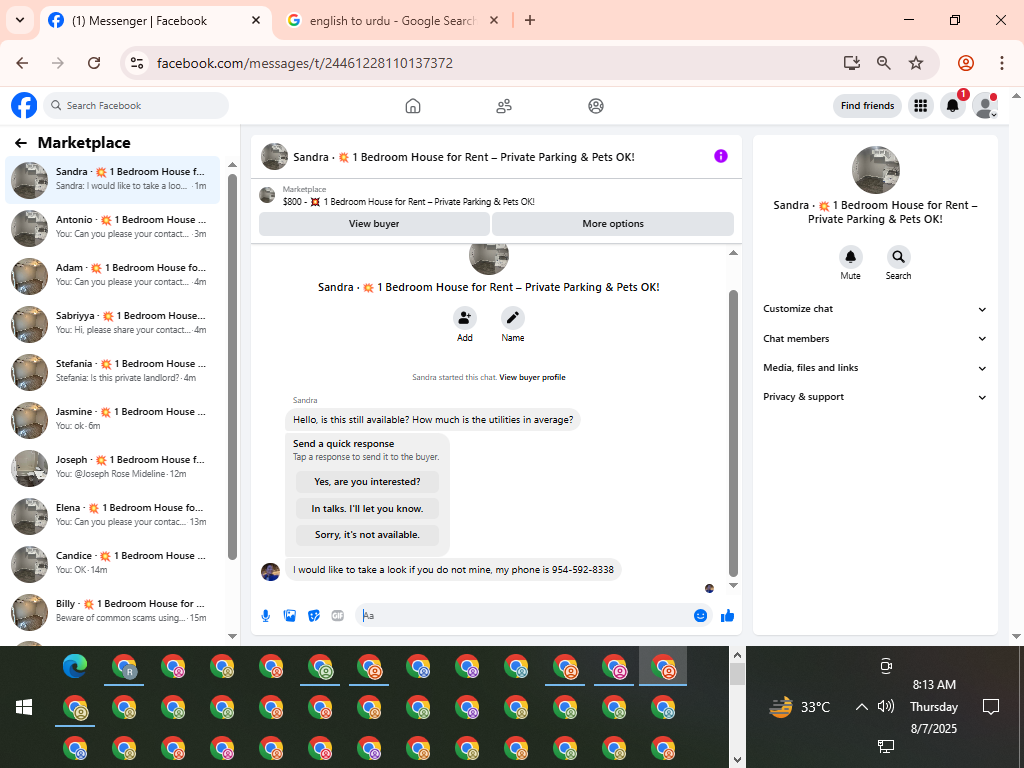1024x768 pixels.
Task: Open Stefania's chat in the list
Action: (112, 371)
